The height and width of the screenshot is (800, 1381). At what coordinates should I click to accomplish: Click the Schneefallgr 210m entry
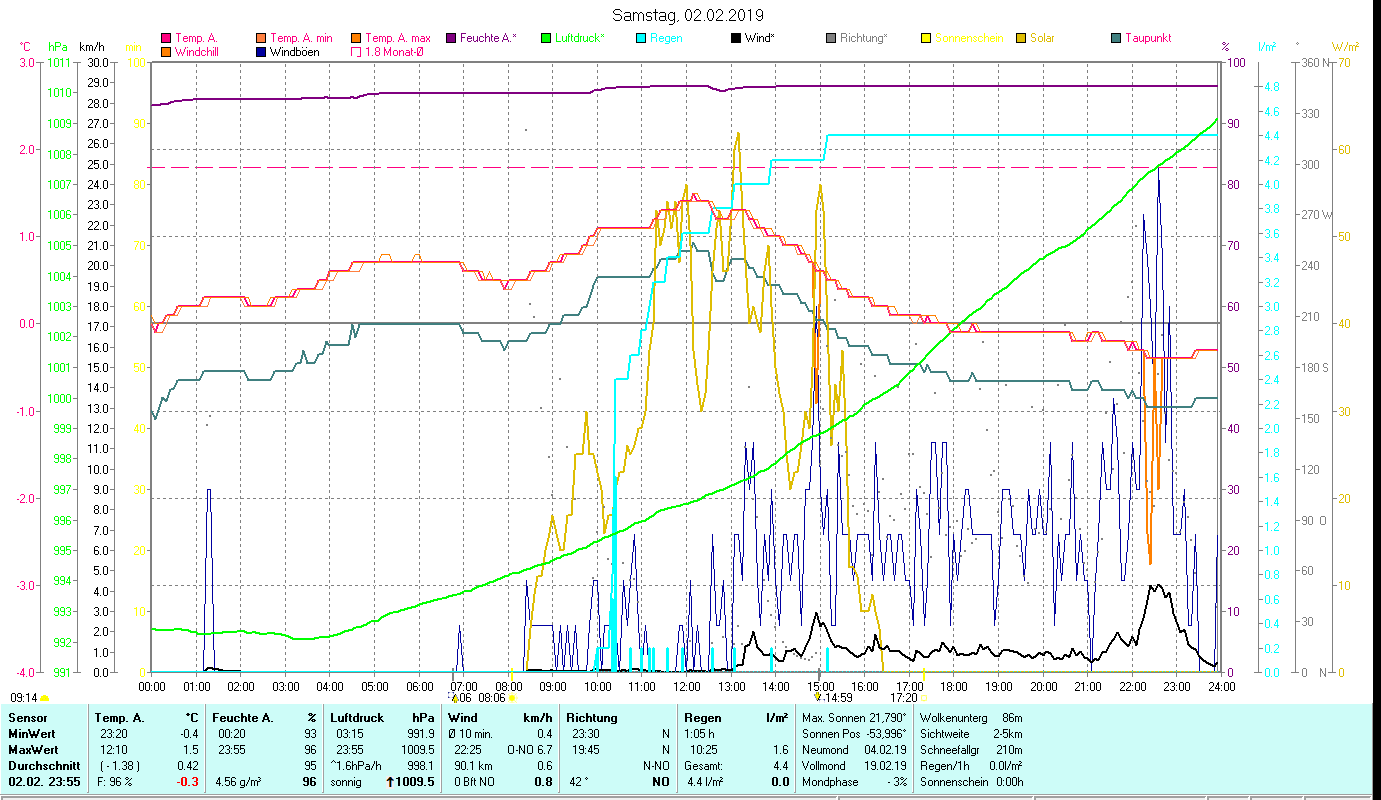point(970,750)
